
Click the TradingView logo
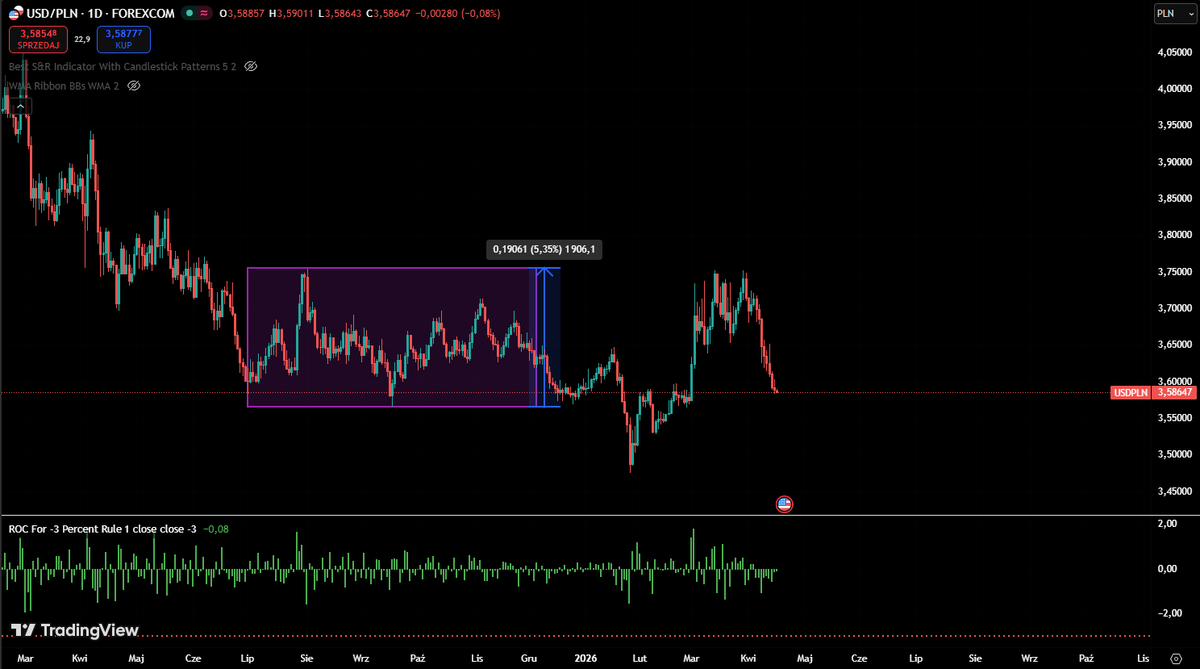pyautogui.click(x=74, y=630)
